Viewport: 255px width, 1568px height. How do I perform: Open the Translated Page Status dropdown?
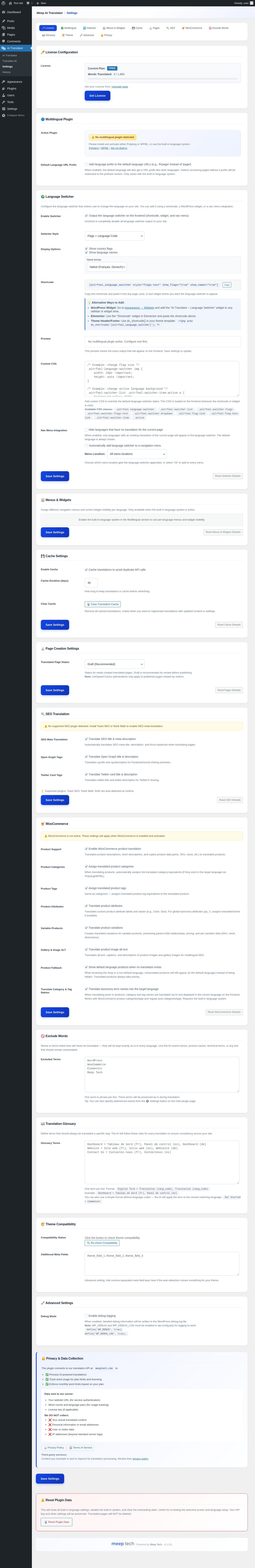[115, 664]
